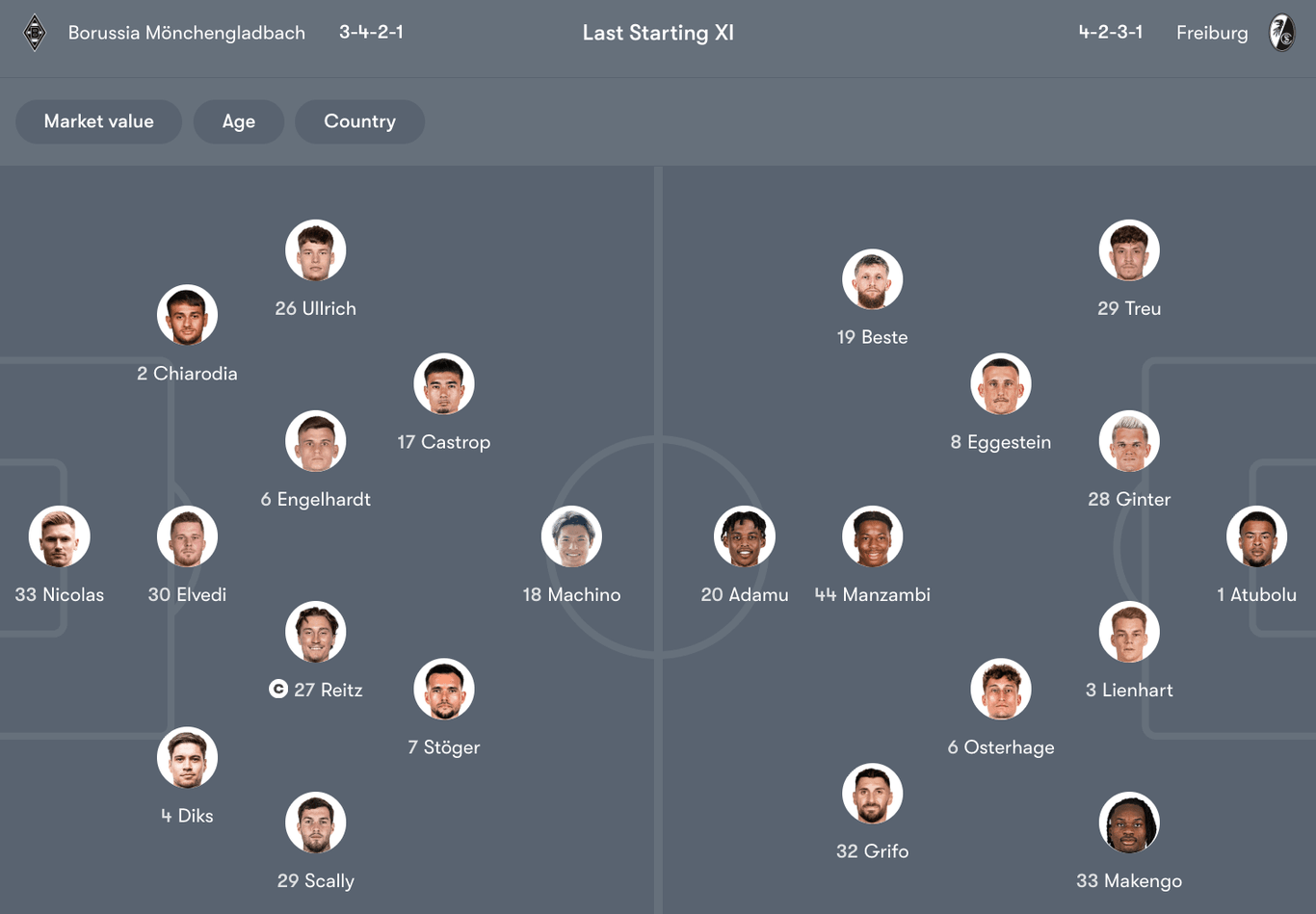Toggle the Age filter pill

point(239,121)
